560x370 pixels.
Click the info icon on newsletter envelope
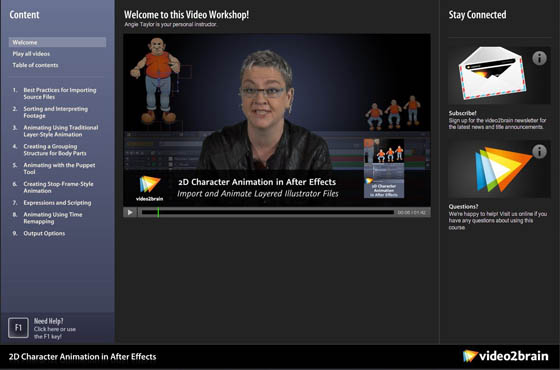tap(539, 58)
